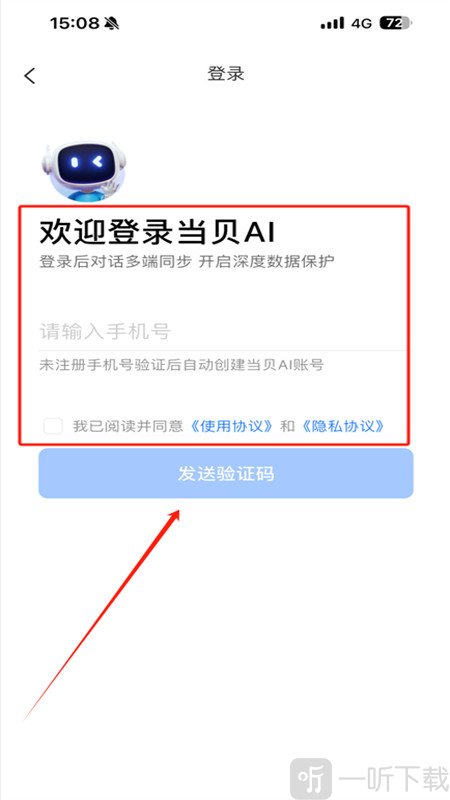Tap the 未注册手机号验证后自动创建 hint text

coord(182,365)
